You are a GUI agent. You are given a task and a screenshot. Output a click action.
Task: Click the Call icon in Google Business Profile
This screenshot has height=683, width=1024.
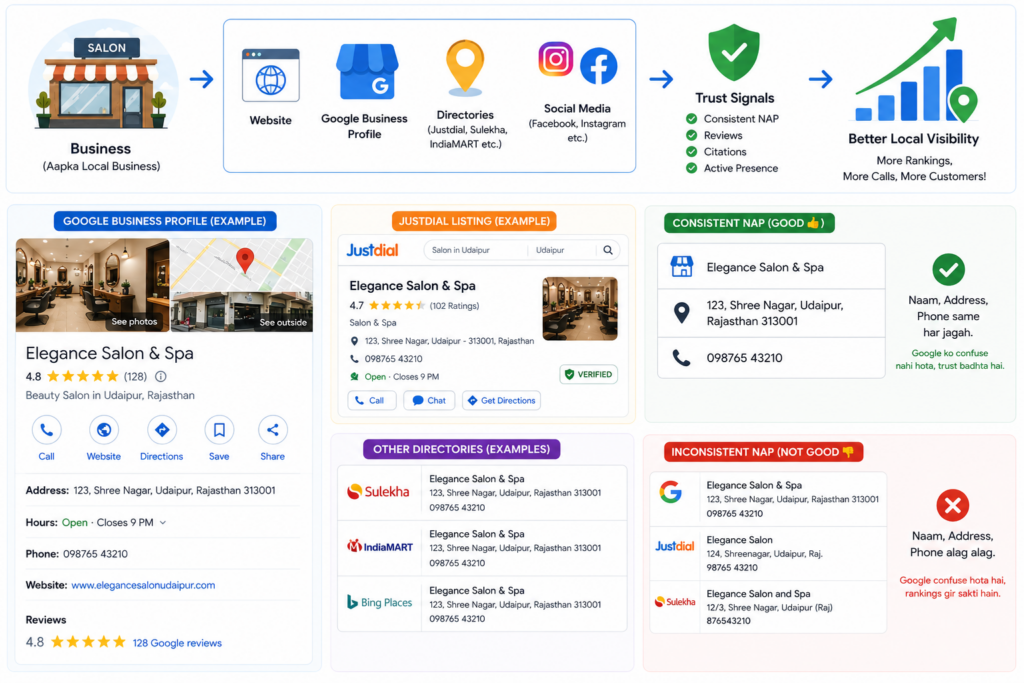coord(46,430)
